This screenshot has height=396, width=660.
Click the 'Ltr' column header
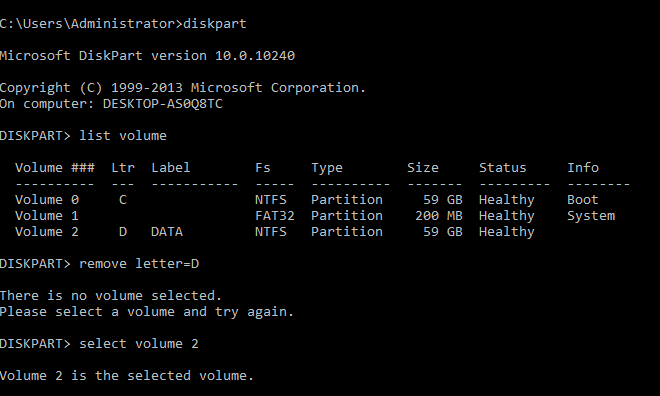click(x=123, y=167)
